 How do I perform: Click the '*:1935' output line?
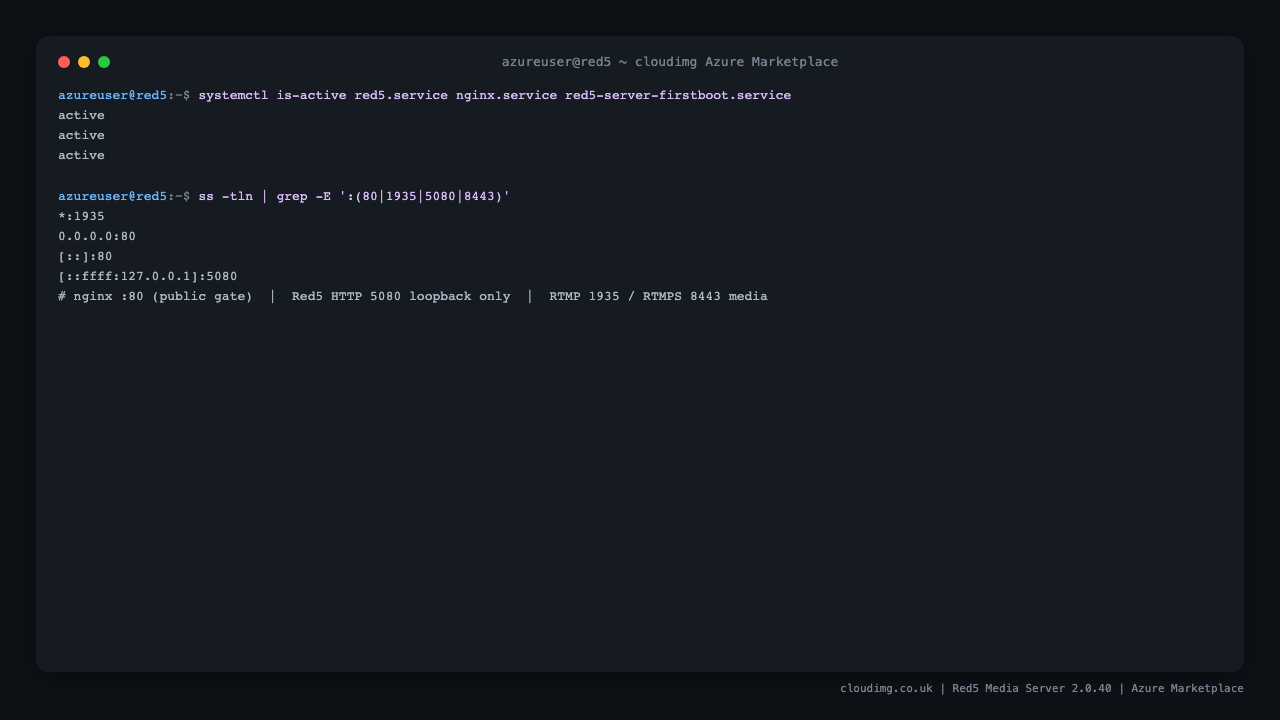[x=81, y=217]
